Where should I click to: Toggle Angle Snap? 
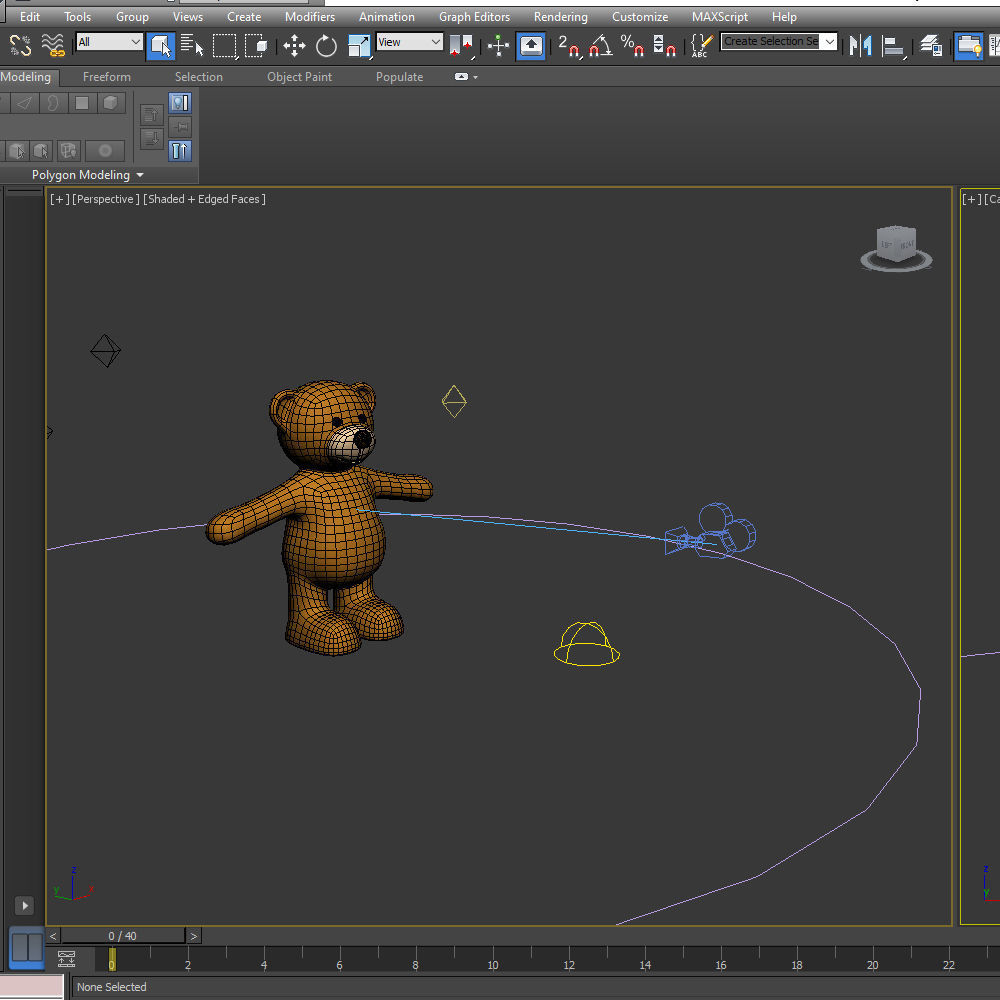click(x=600, y=45)
